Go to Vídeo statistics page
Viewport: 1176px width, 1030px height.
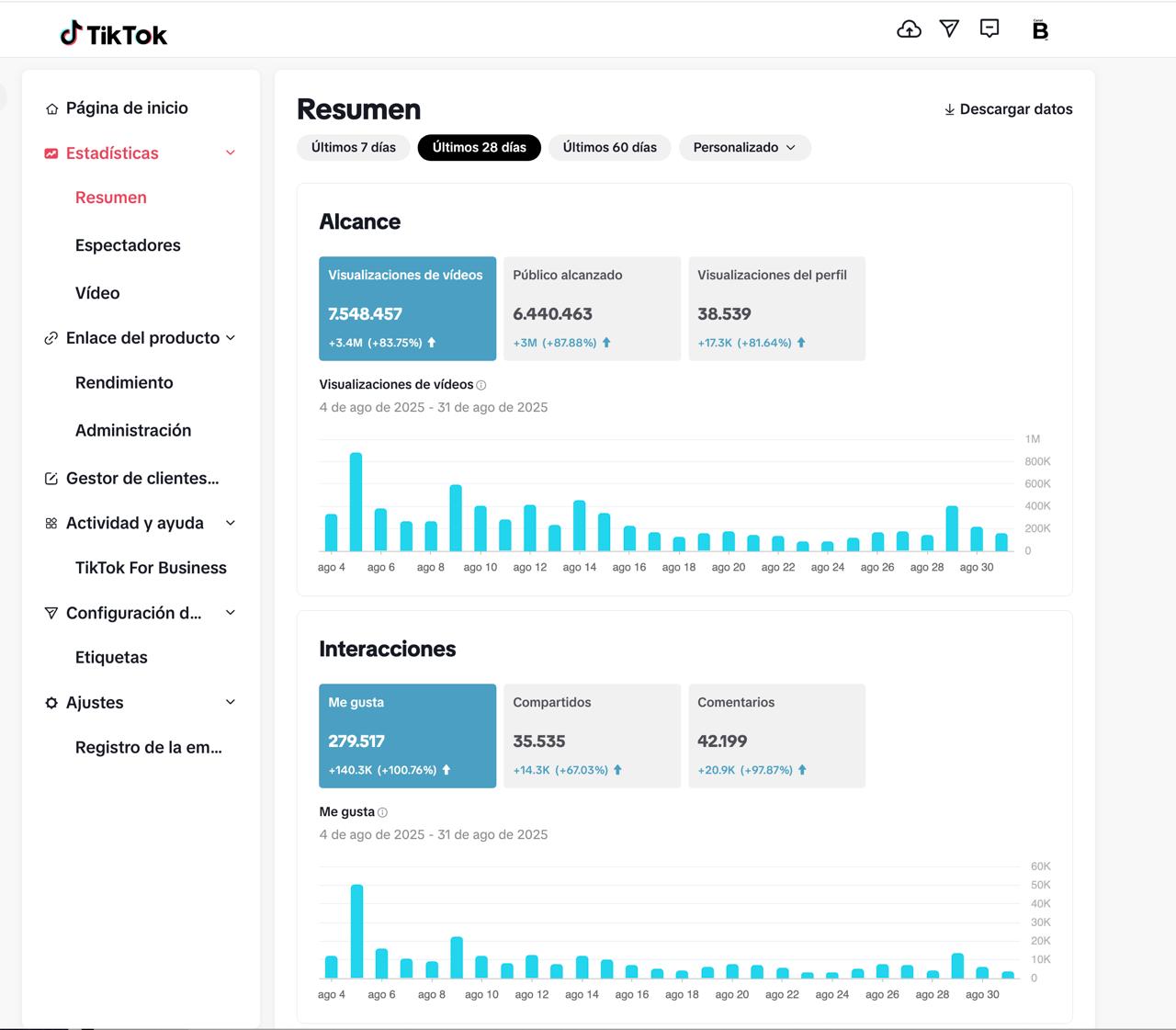tap(97, 293)
